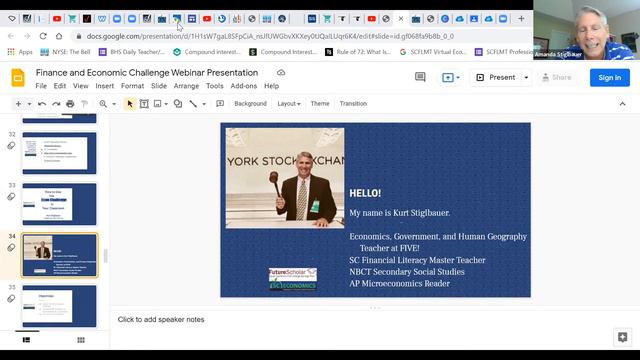Screen dimensions: 640x360
Task: Open the SCFLMT Virtual Eco bookmark
Action: coord(433,52)
